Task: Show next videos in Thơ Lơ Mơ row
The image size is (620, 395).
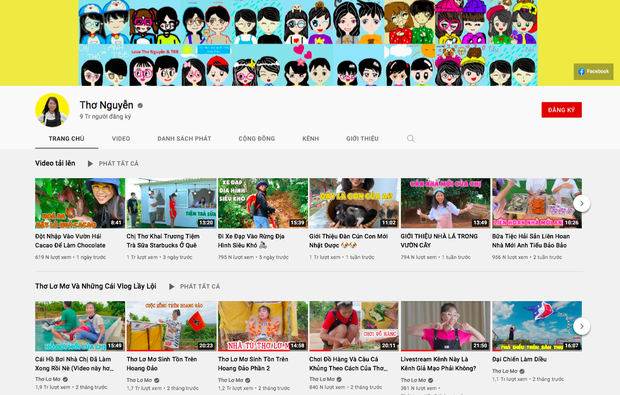Action: [x=582, y=326]
